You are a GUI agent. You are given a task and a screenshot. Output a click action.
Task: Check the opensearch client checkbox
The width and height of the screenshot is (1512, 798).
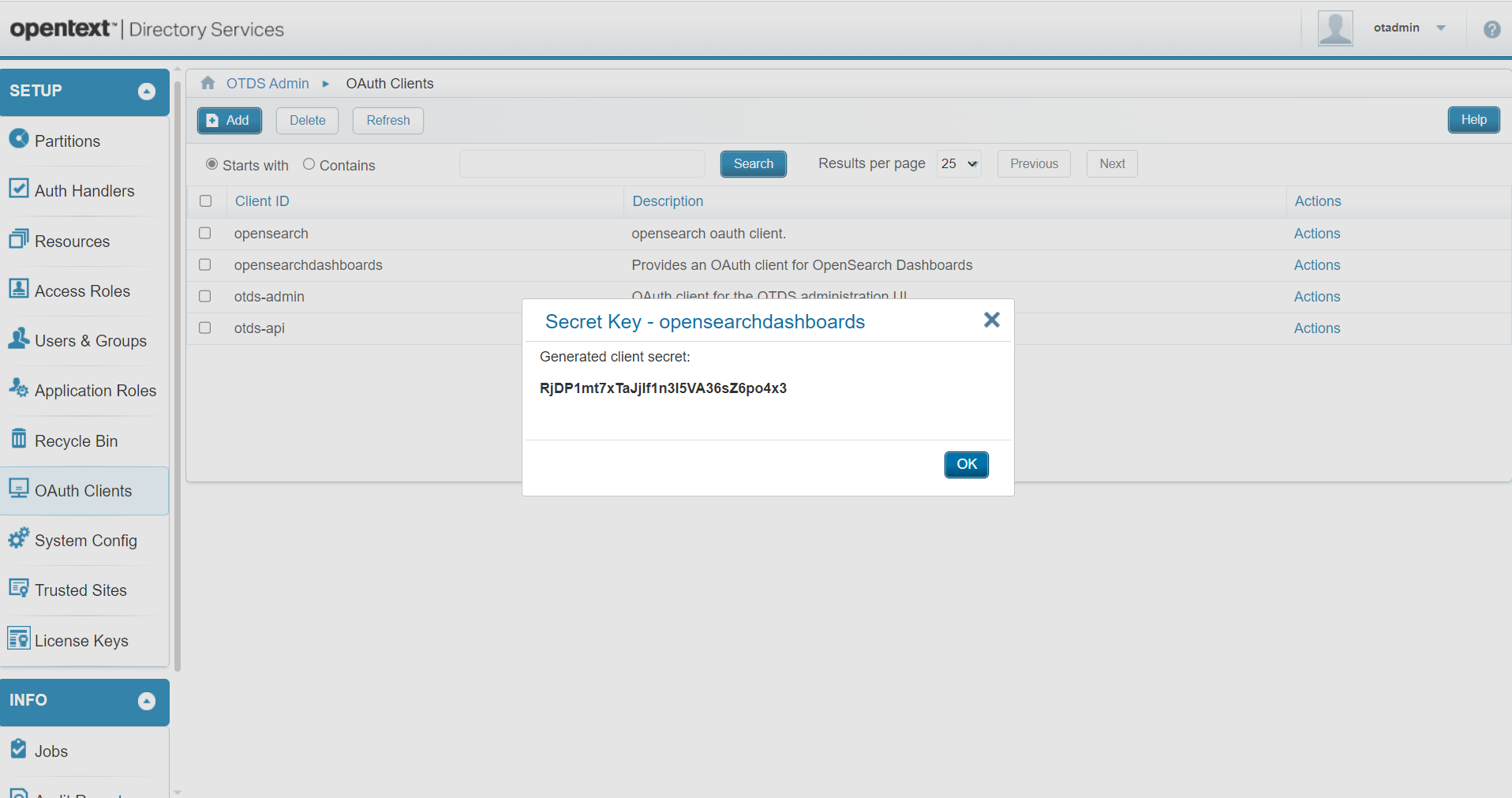(205, 233)
